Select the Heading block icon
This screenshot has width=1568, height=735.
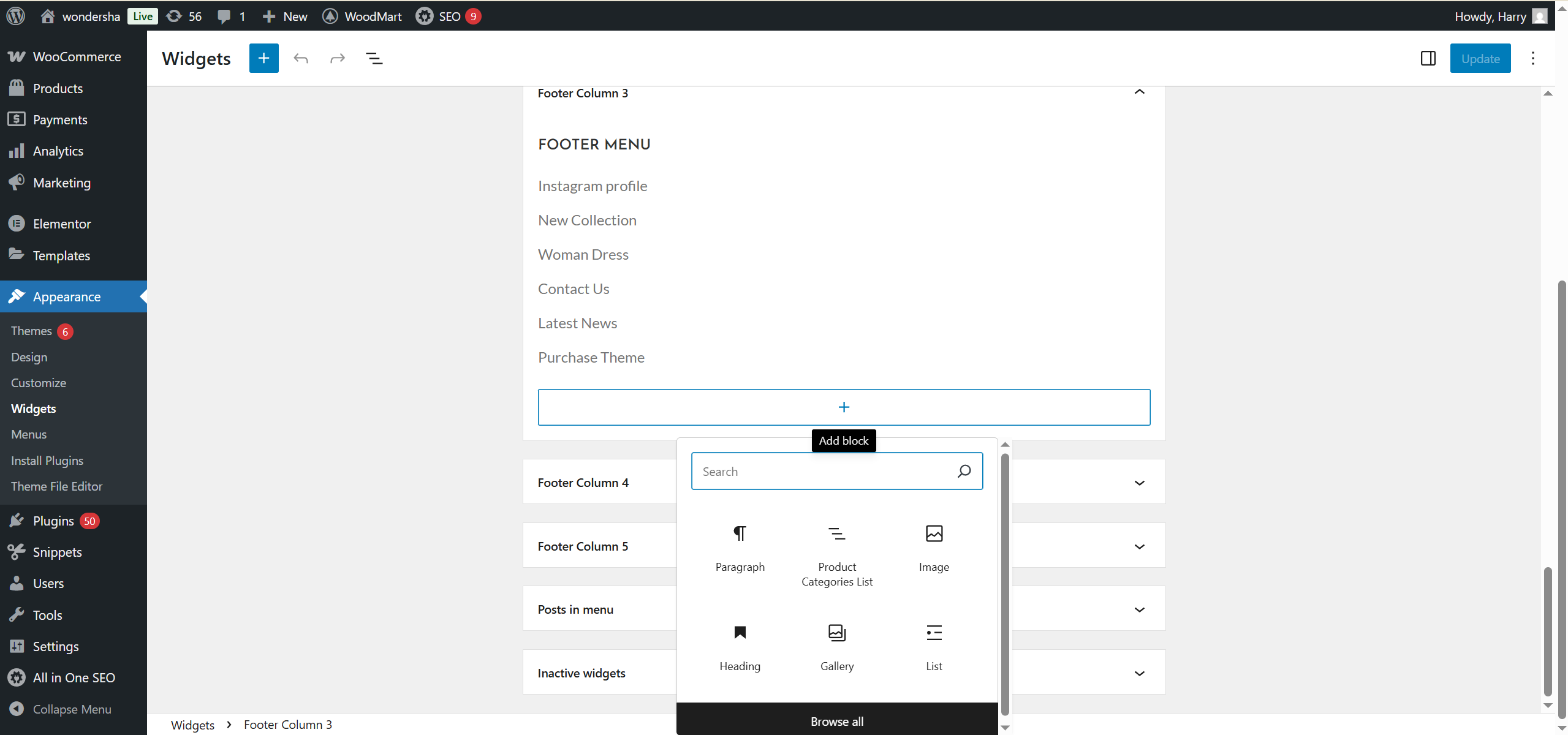point(739,633)
